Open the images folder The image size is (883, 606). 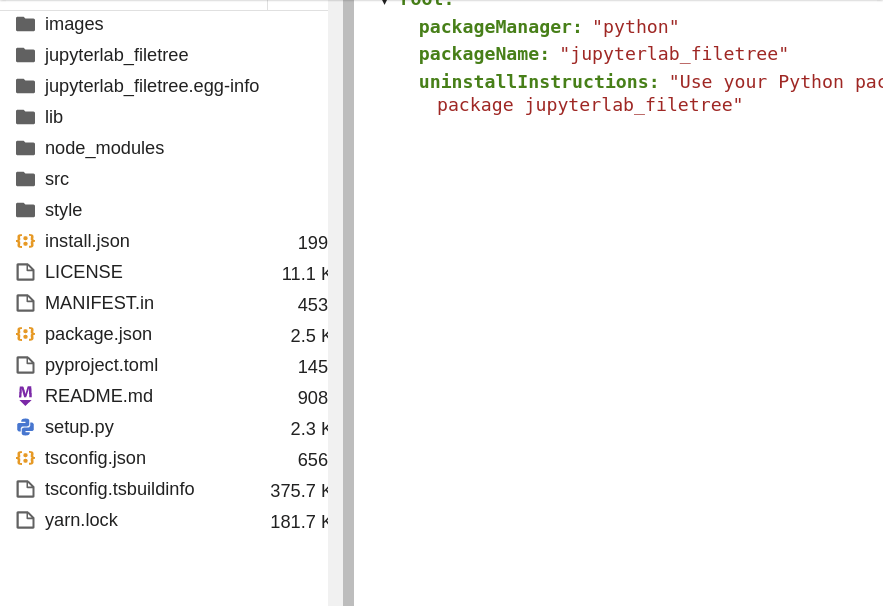pyautogui.click(x=74, y=24)
